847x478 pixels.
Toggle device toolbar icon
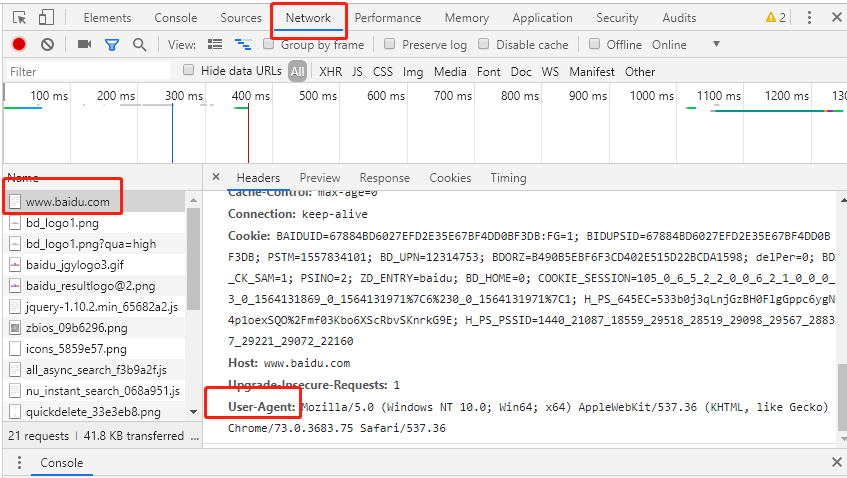coord(46,17)
